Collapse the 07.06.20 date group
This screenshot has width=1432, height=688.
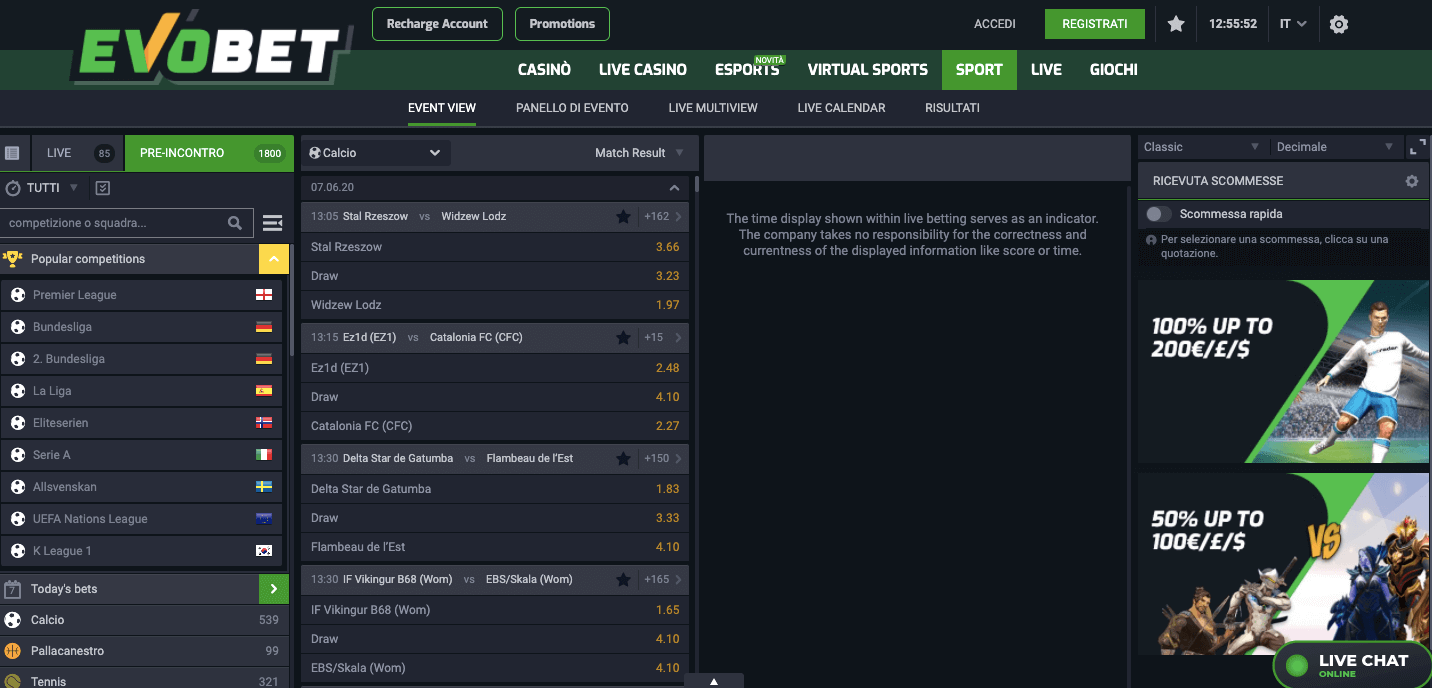tap(674, 188)
